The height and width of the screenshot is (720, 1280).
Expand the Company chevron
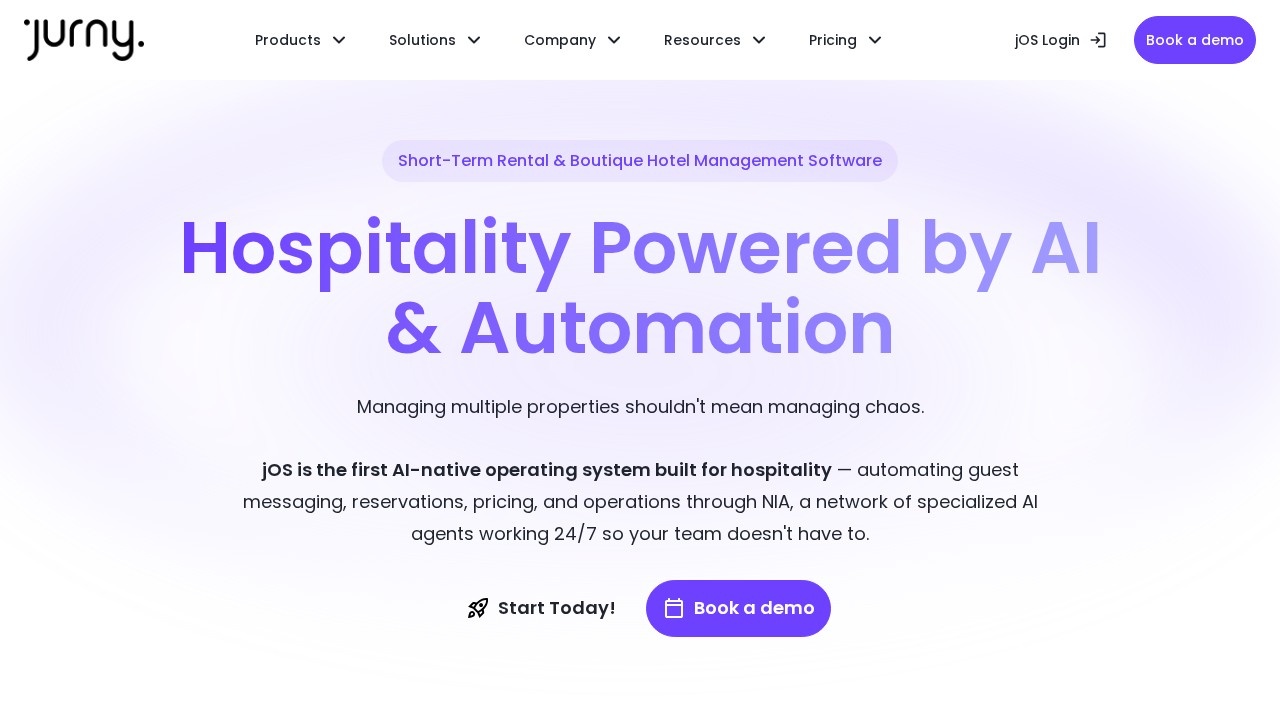pyautogui.click(x=614, y=40)
